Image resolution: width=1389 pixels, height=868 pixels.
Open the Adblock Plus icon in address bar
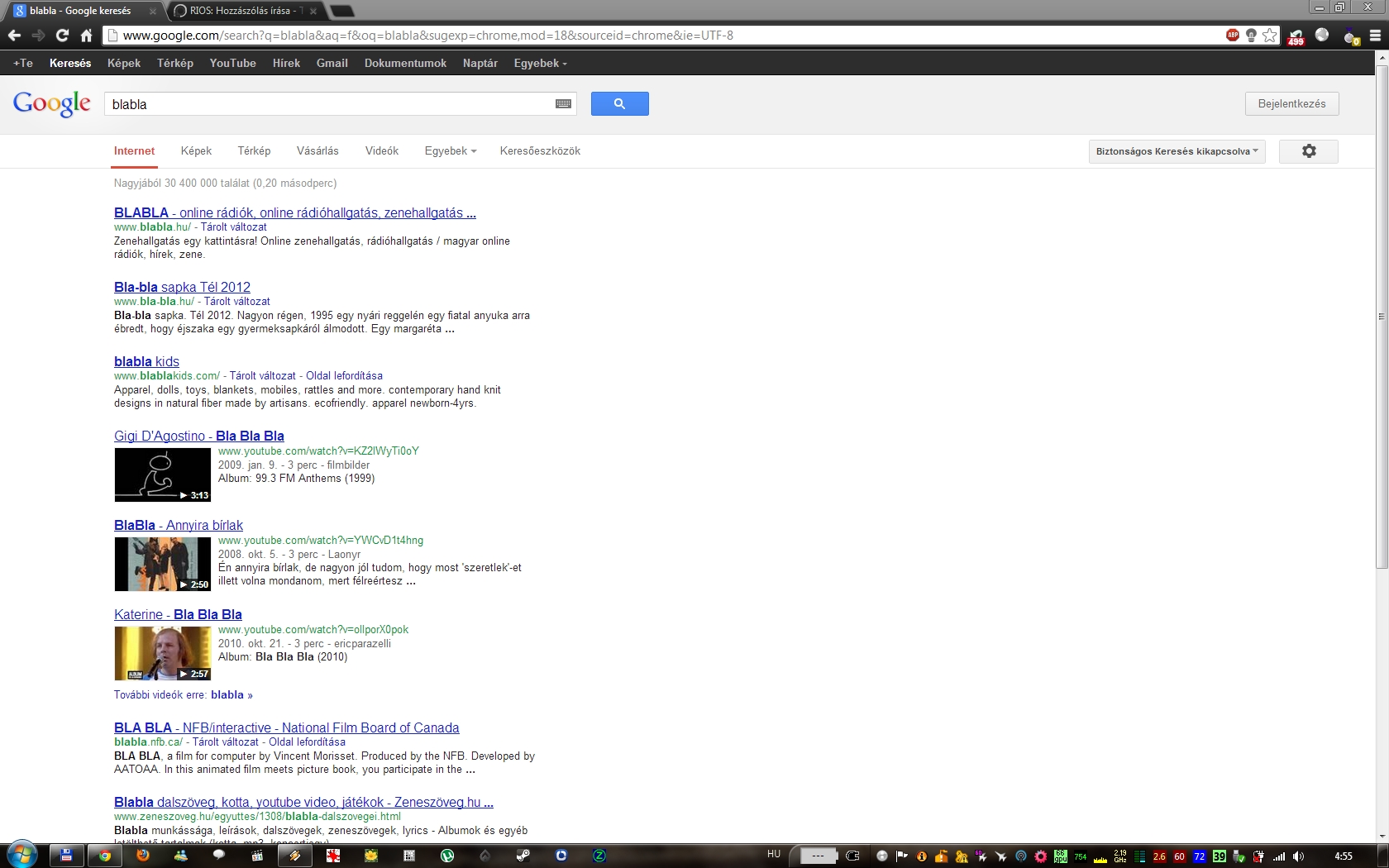pos(1233,35)
